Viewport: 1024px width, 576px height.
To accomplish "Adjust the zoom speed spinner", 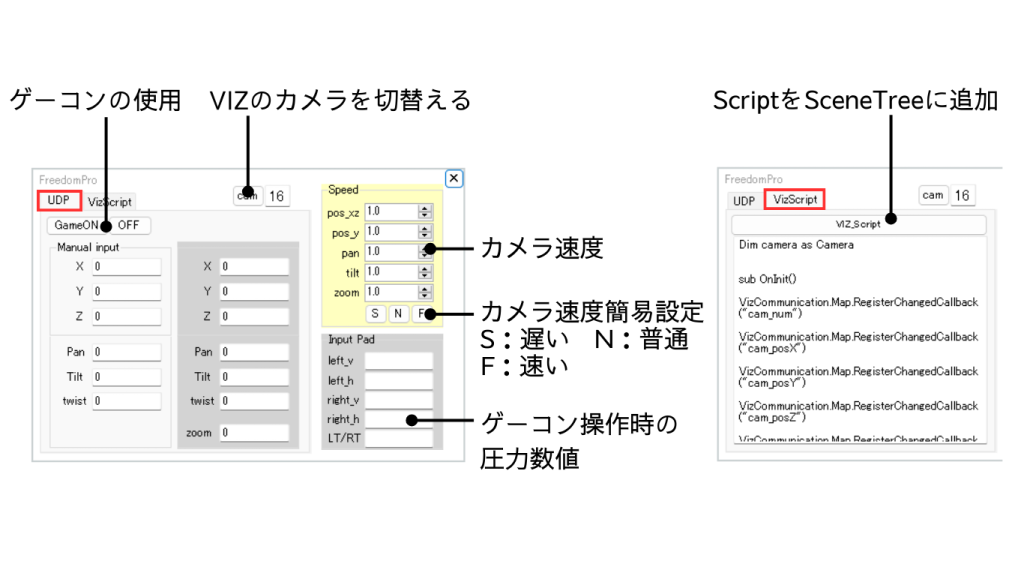I will (425, 292).
